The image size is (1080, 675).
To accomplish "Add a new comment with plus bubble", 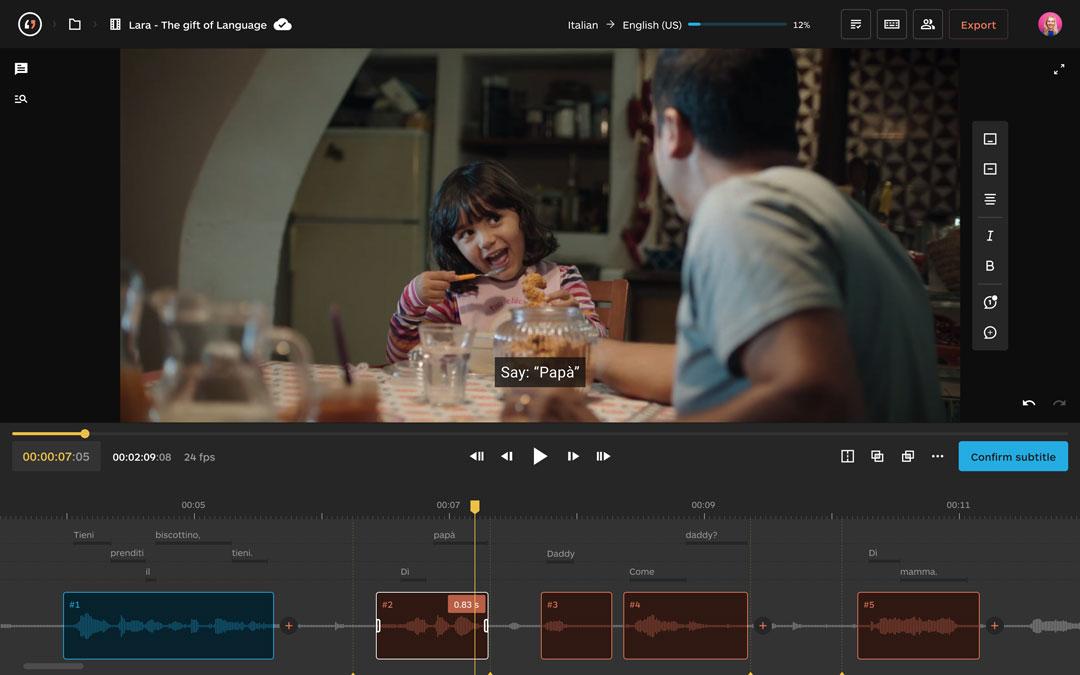I will point(990,333).
